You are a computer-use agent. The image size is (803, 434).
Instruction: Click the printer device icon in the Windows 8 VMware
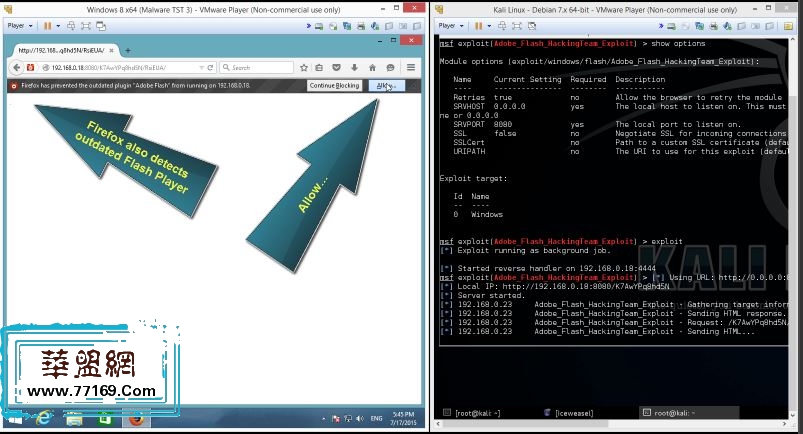[x=361, y=26]
